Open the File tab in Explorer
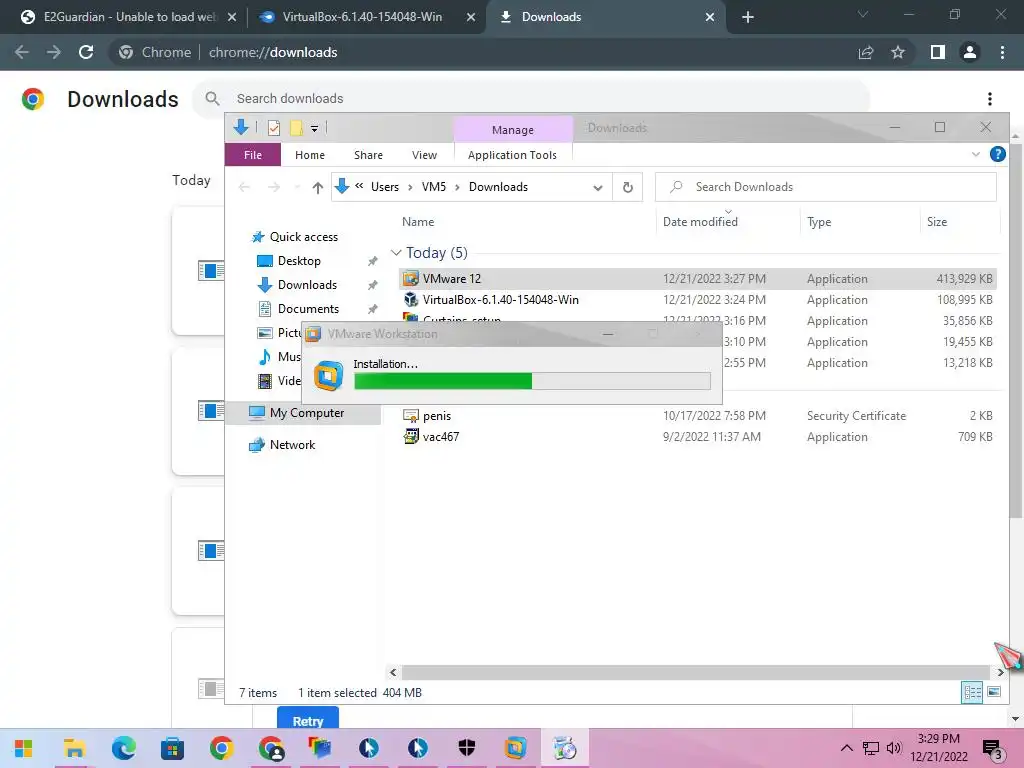 point(253,155)
